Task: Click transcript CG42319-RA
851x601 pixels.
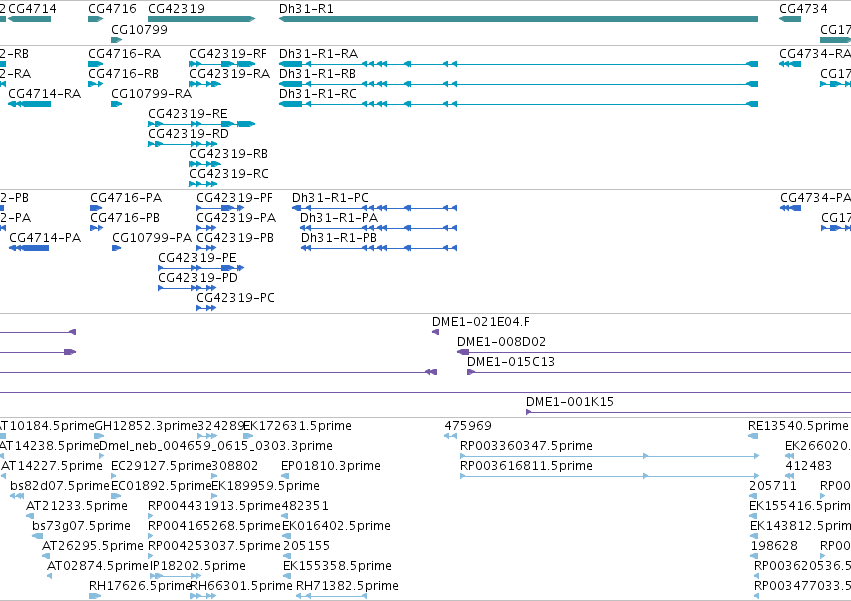Action: click(x=230, y=74)
